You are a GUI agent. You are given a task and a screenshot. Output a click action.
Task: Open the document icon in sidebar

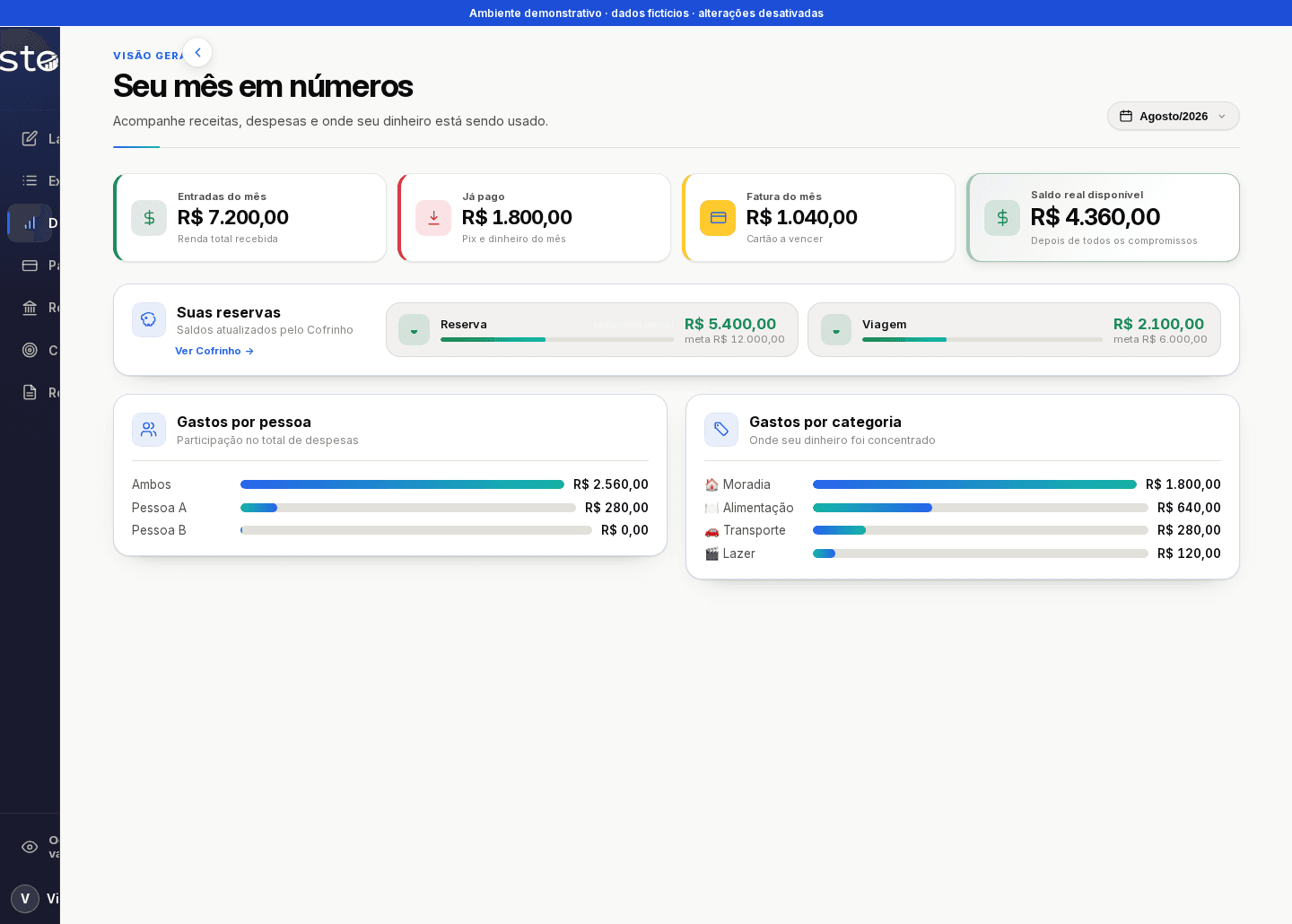coord(30,392)
